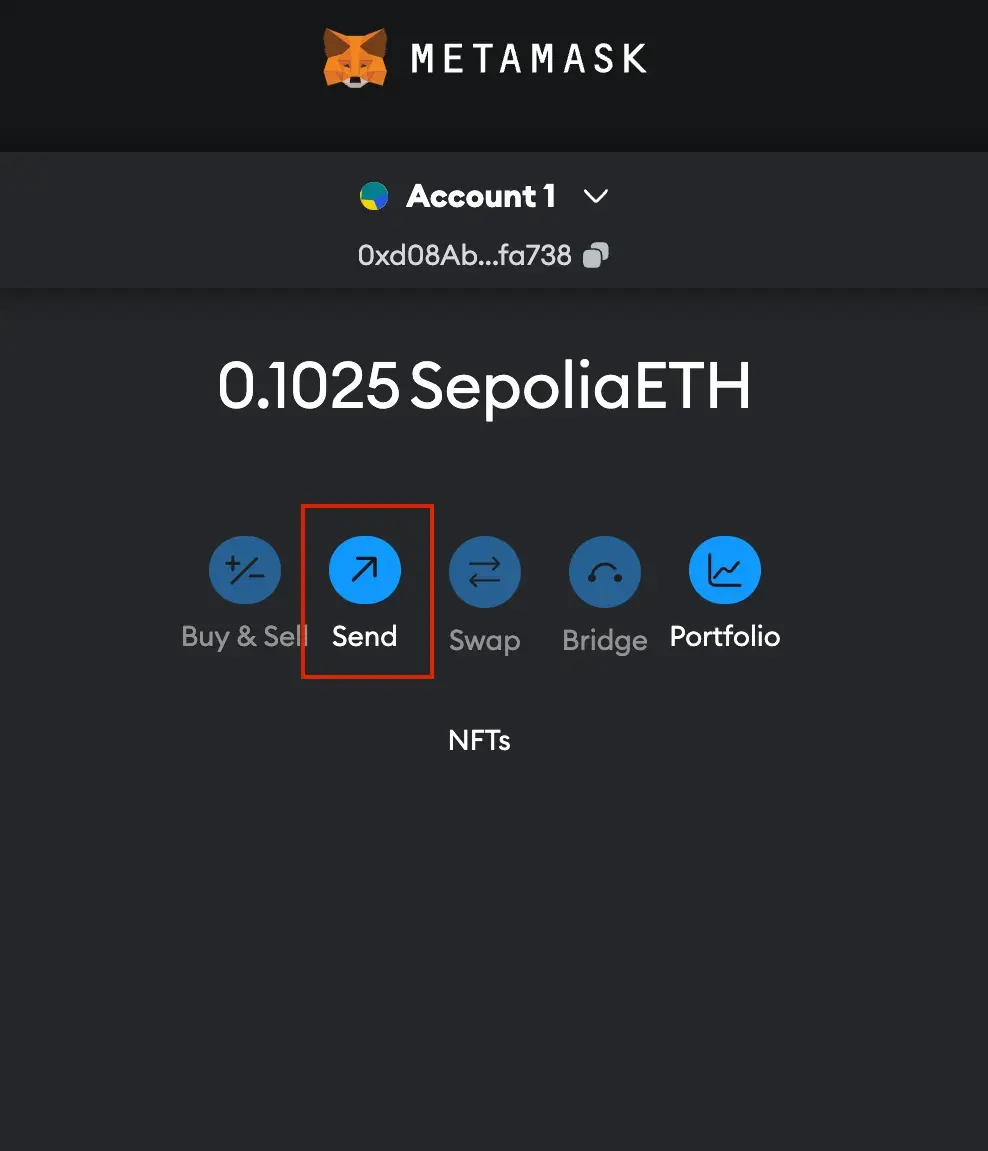This screenshot has width=988, height=1151.
Task: Click the Send text label
Action: (x=365, y=637)
